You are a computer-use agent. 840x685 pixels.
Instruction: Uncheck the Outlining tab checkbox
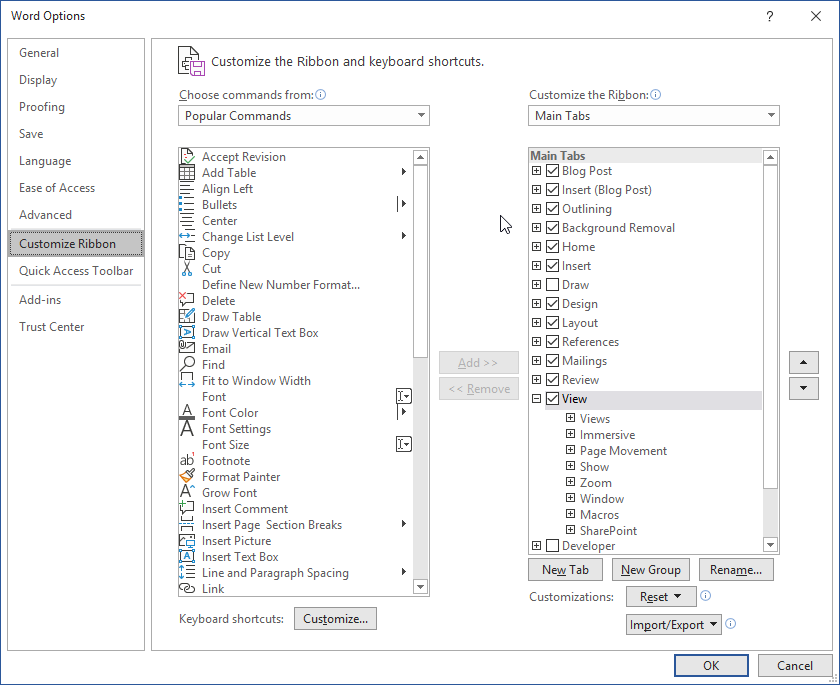tap(552, 208)
